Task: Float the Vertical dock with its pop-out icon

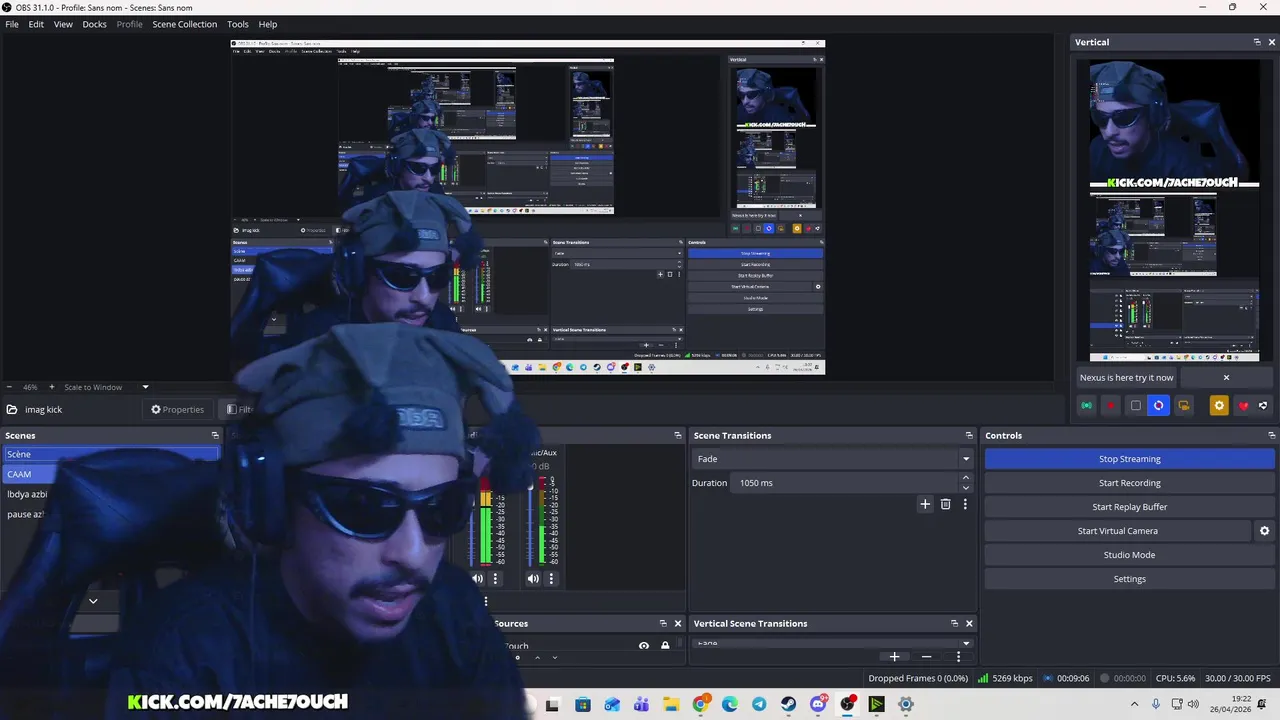Action: tap(1257, 42)
